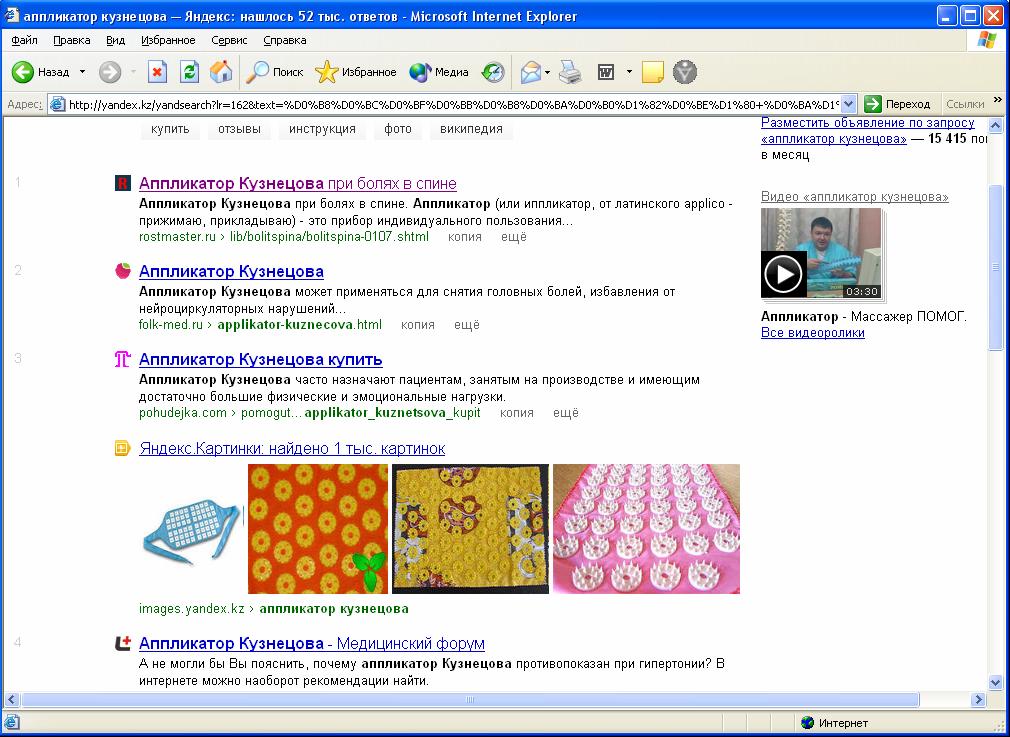Screen dimensions: 1010x737
Task: Open result Аппликатор Кузнецова при болях в спине
Action: [x=298, y=184]
